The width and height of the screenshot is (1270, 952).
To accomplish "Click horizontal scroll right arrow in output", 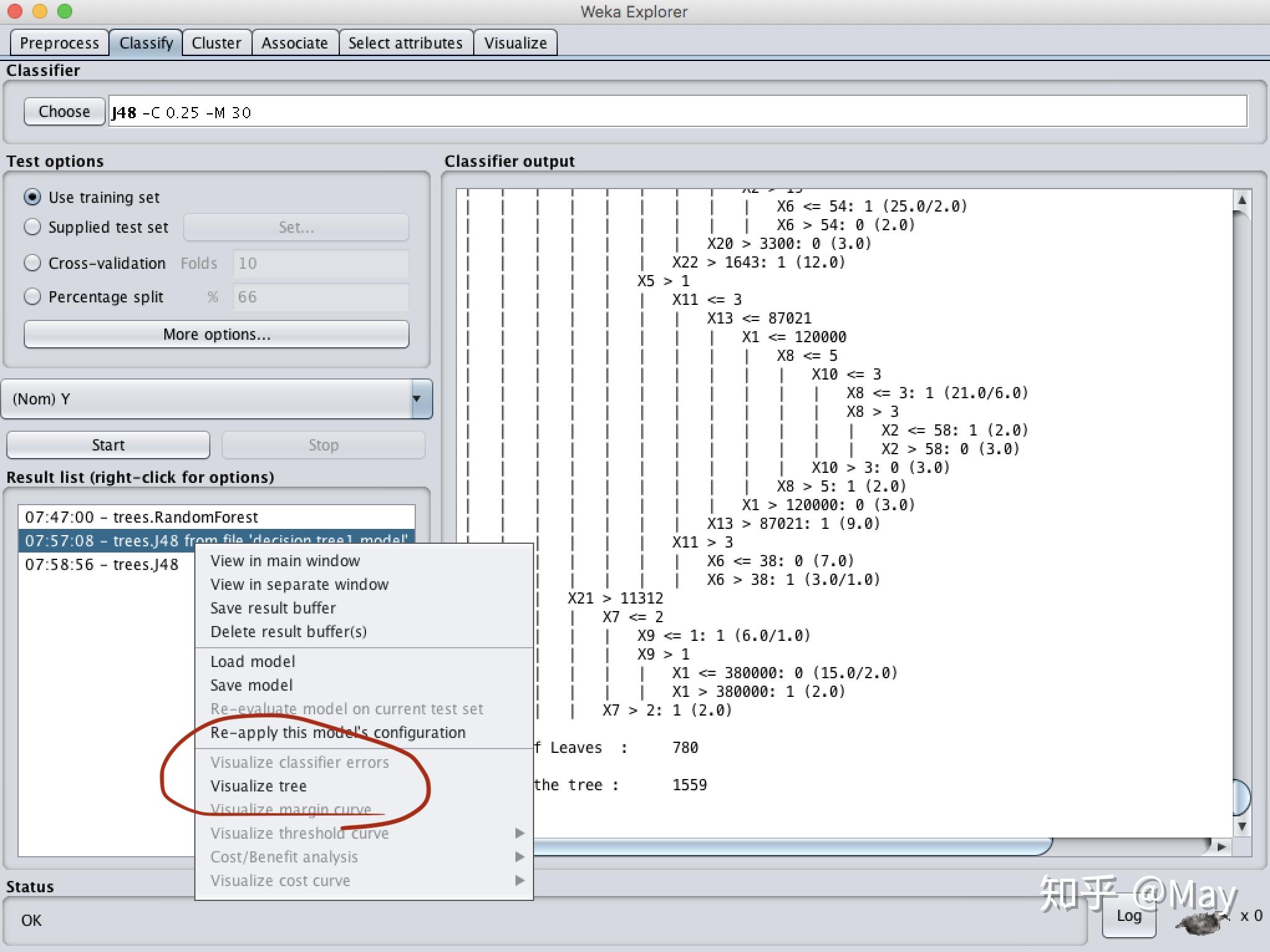I will 1221,846.
